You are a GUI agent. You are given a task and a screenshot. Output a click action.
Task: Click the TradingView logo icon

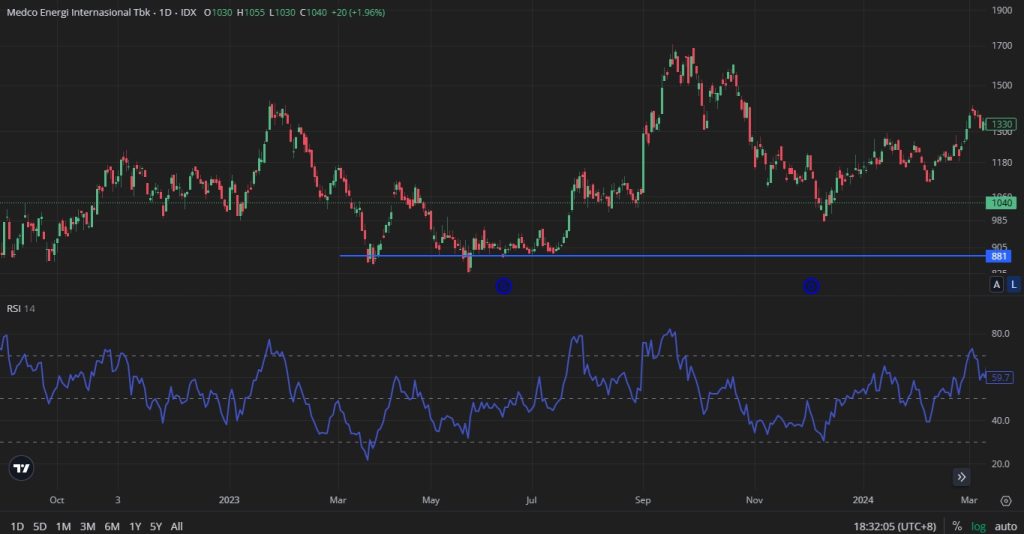pyautogui.click(x=22, y=467)
